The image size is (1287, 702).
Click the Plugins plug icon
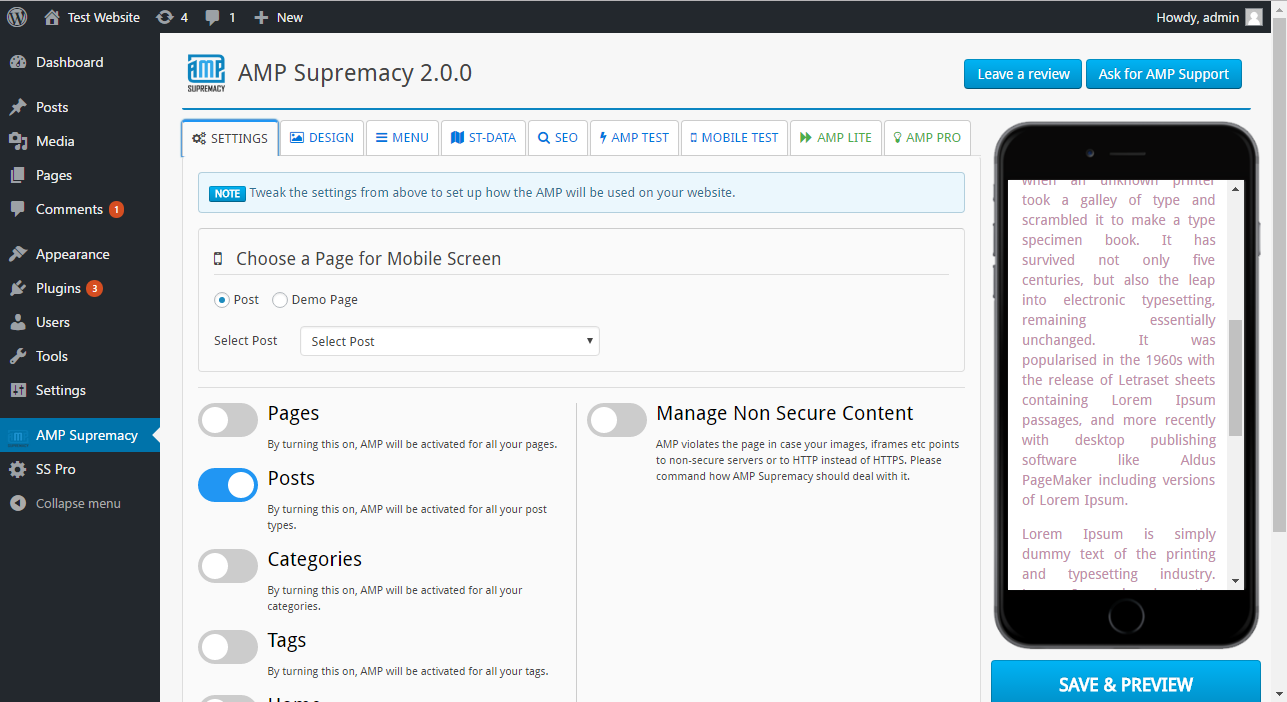[x=18, y=288]
